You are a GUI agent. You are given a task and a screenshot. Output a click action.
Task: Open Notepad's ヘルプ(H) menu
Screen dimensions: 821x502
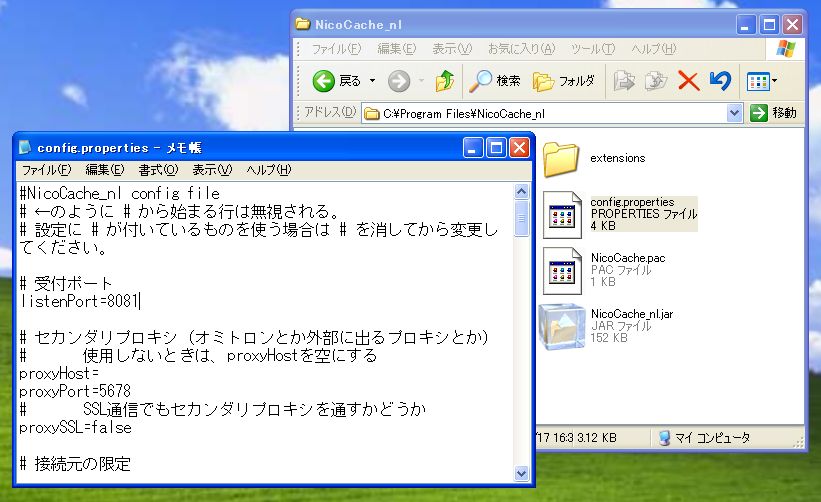(269, 170)
